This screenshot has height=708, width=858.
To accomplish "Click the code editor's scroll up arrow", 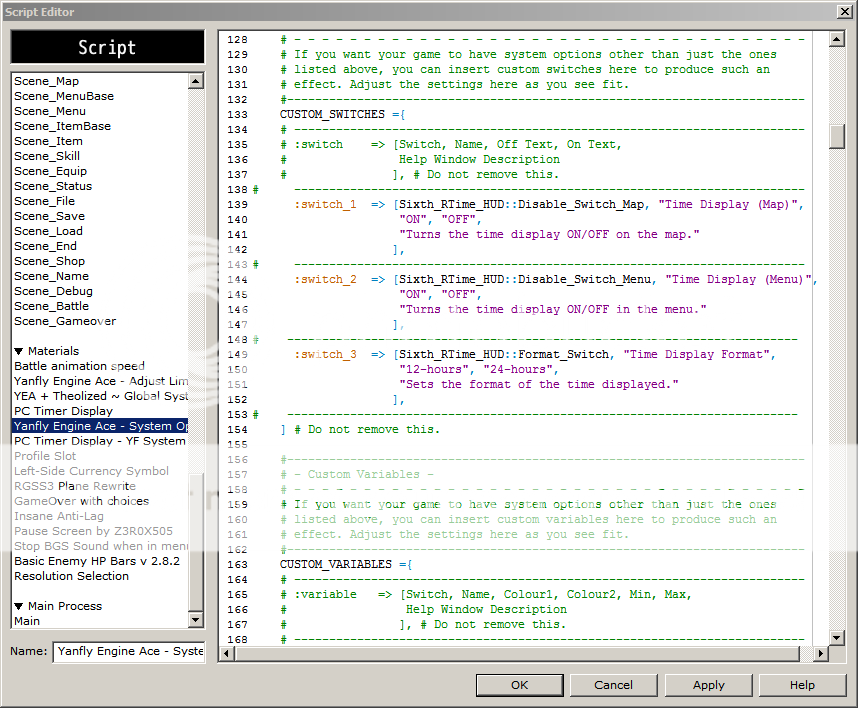I will point(837,39).
